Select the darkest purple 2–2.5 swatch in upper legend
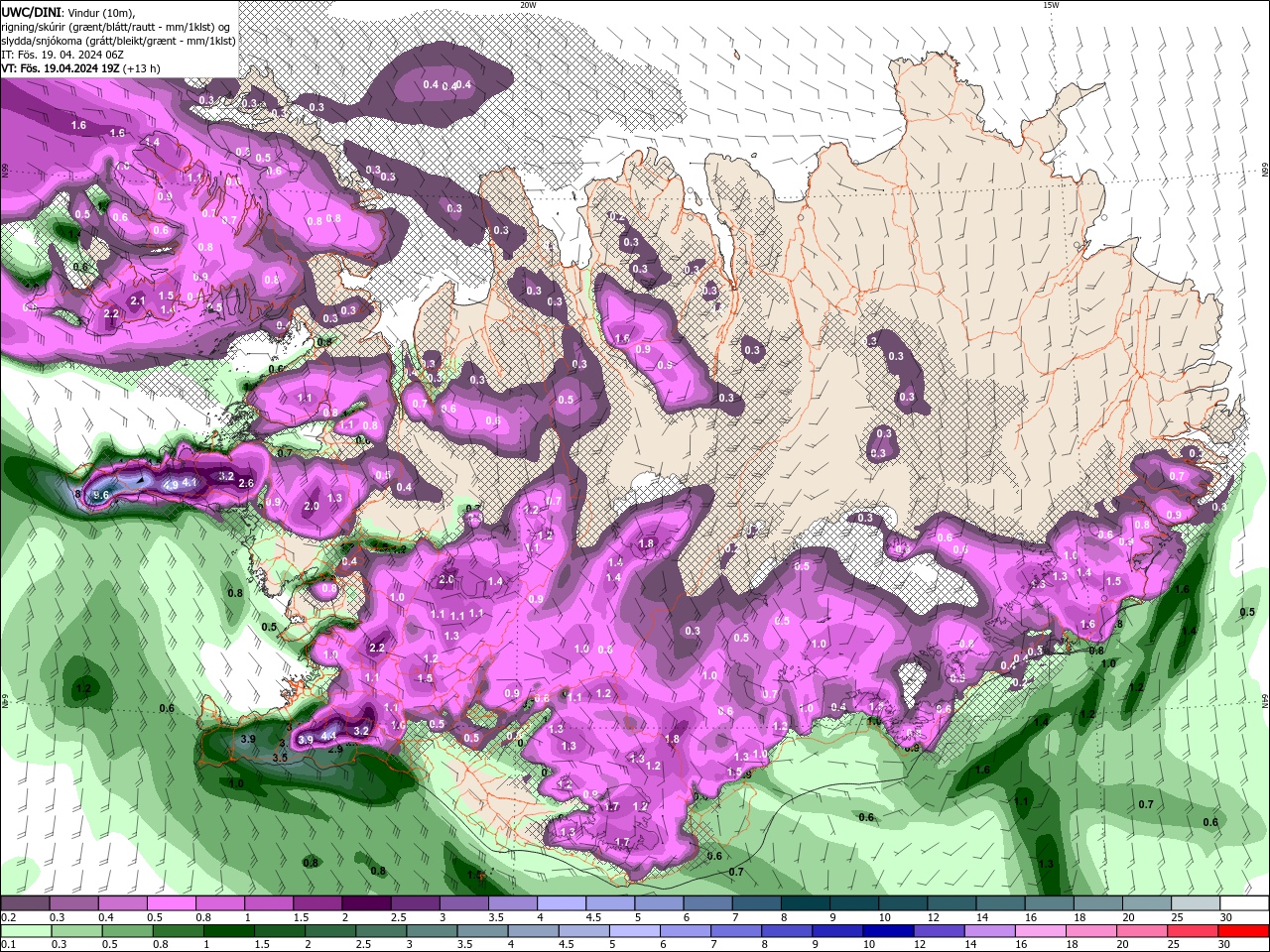Image resolution: width=1270 pixels, height=952 pixels. point(366,903)
